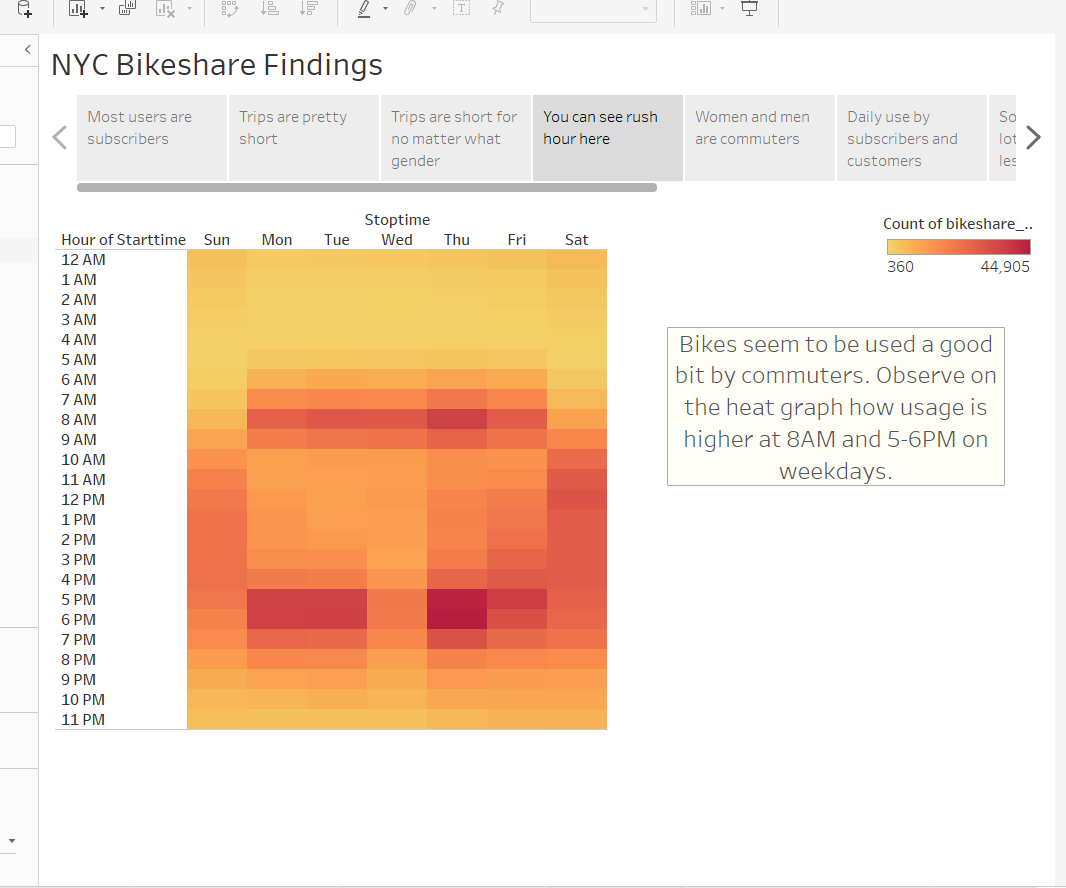Switch to the 'Trips are pretty short' story point
Image resolution: width=1066 pixels, height=888 pixels.
pyautogui.click(x=303, y=138)
